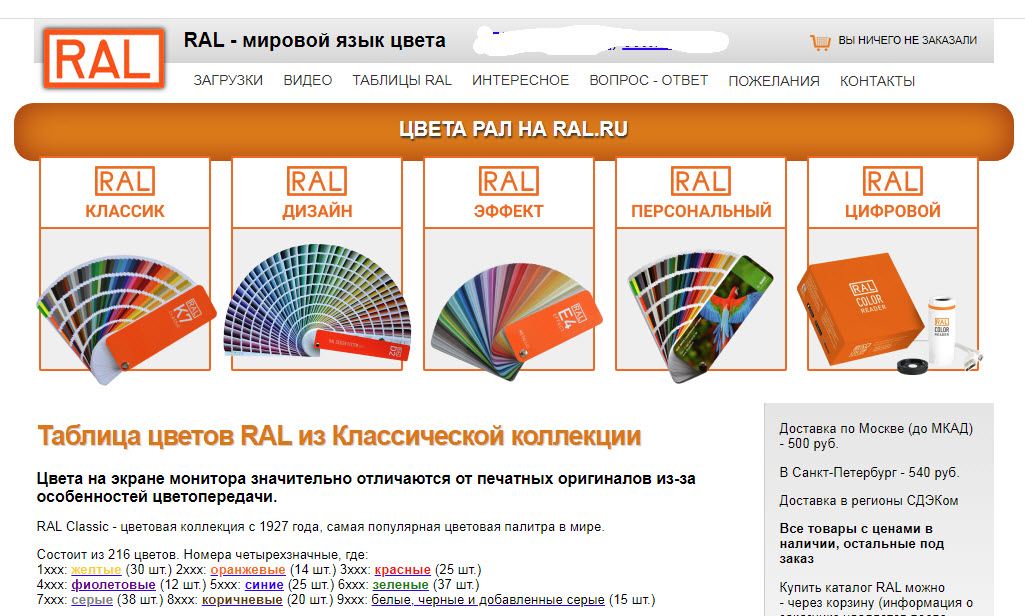This screenshot has width=1025, height=616.
Task: Click the RAL Classic 1927 года description
Action: 320,527
